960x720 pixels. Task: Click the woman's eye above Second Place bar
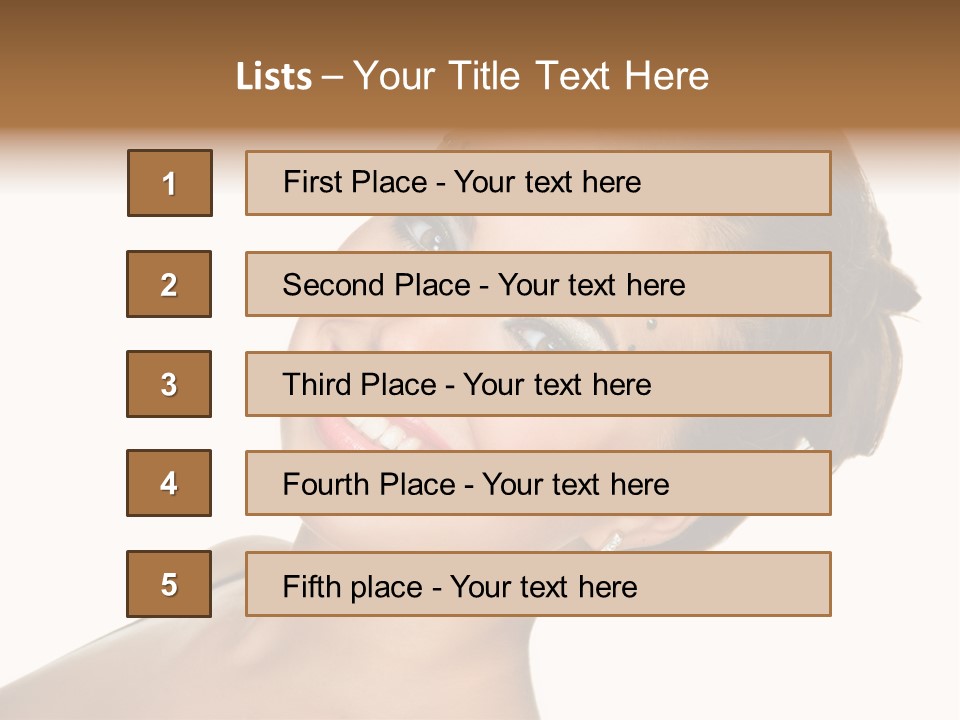[x=428, y=235]
